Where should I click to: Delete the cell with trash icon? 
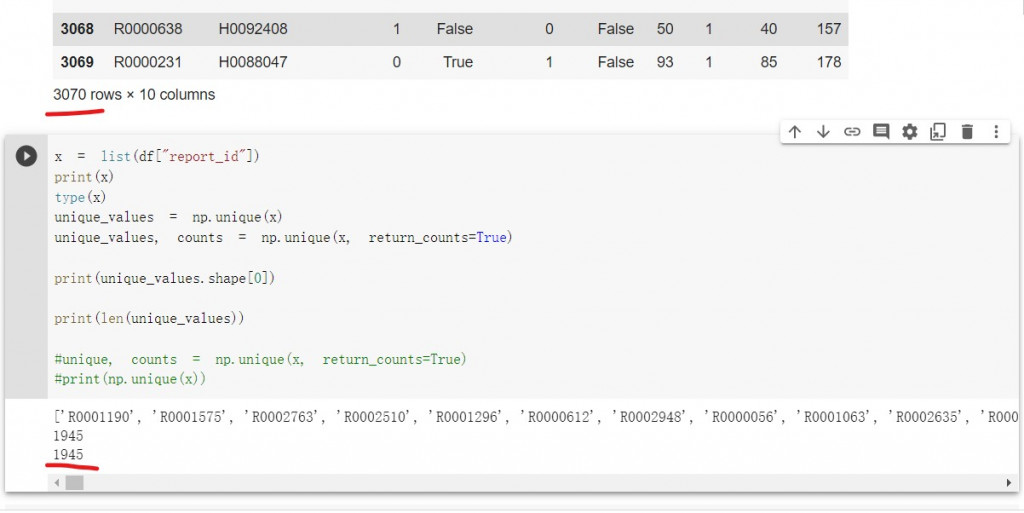click(967, 132)
